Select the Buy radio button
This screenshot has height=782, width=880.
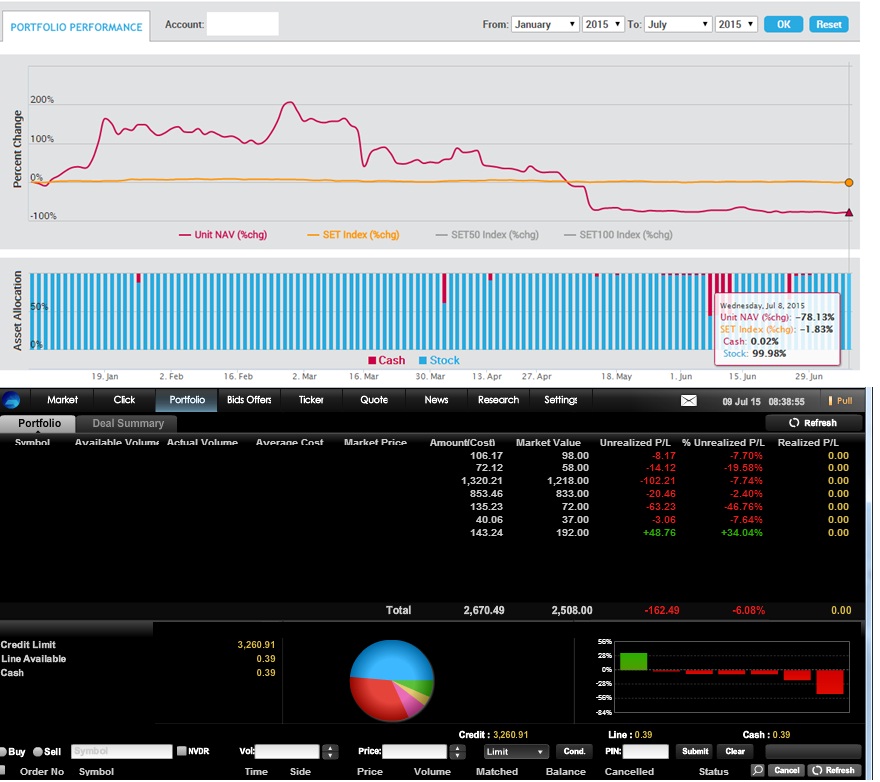[x=4, y=751]
